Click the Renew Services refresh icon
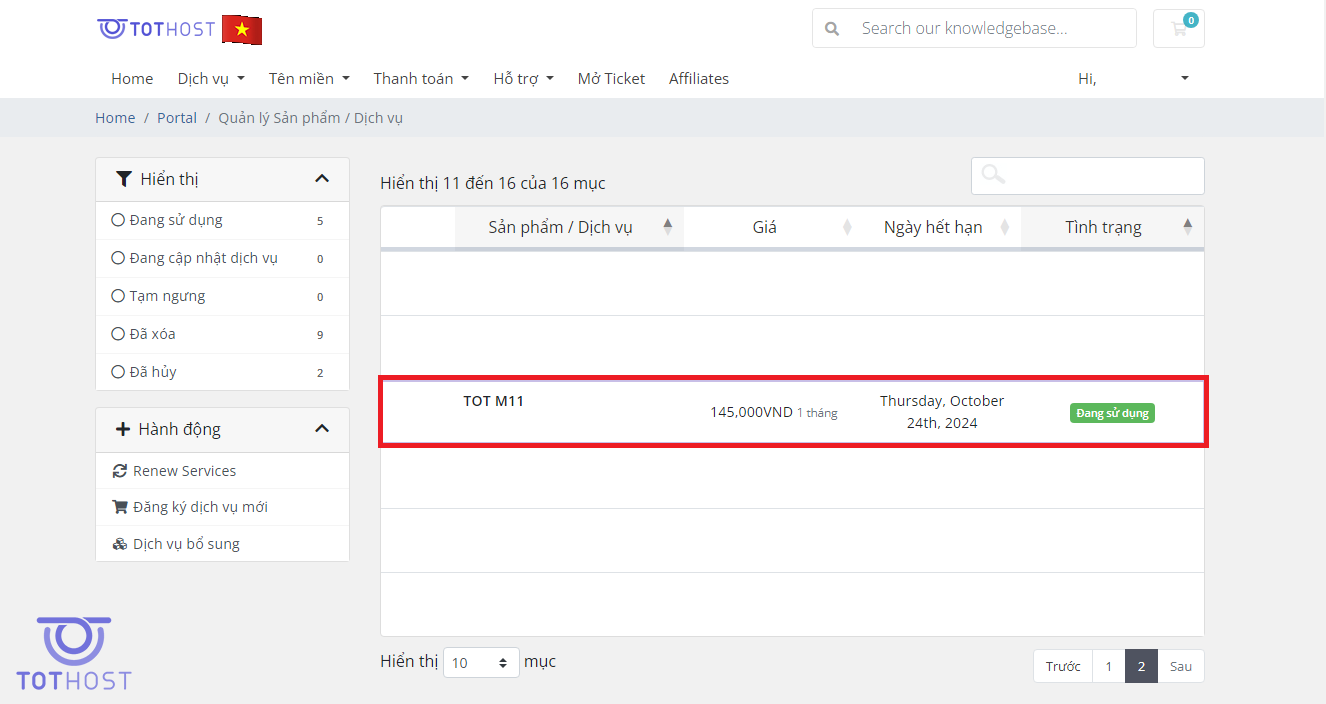 coord(118,470)
